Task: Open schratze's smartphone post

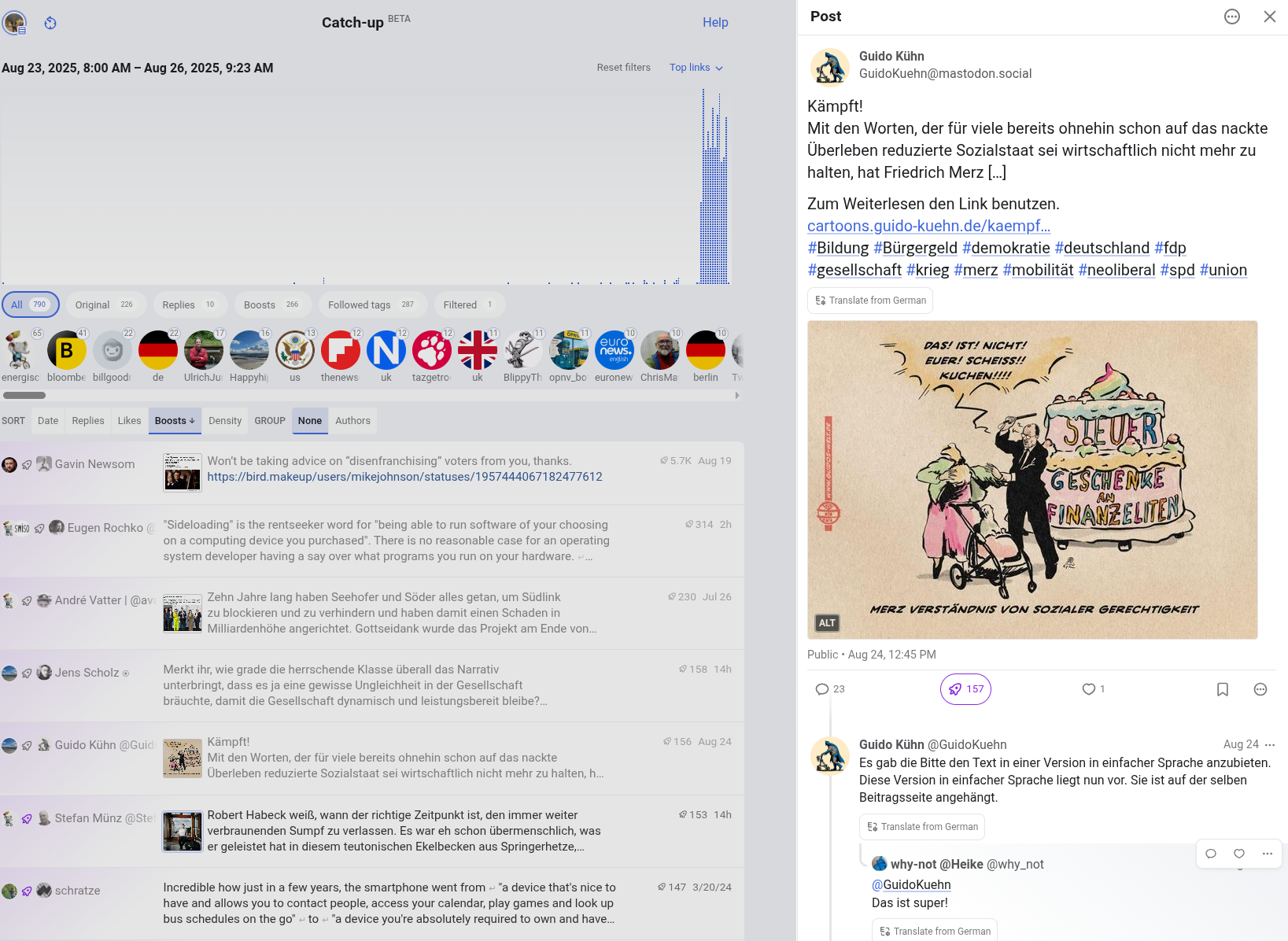Action: click(371, 903)
